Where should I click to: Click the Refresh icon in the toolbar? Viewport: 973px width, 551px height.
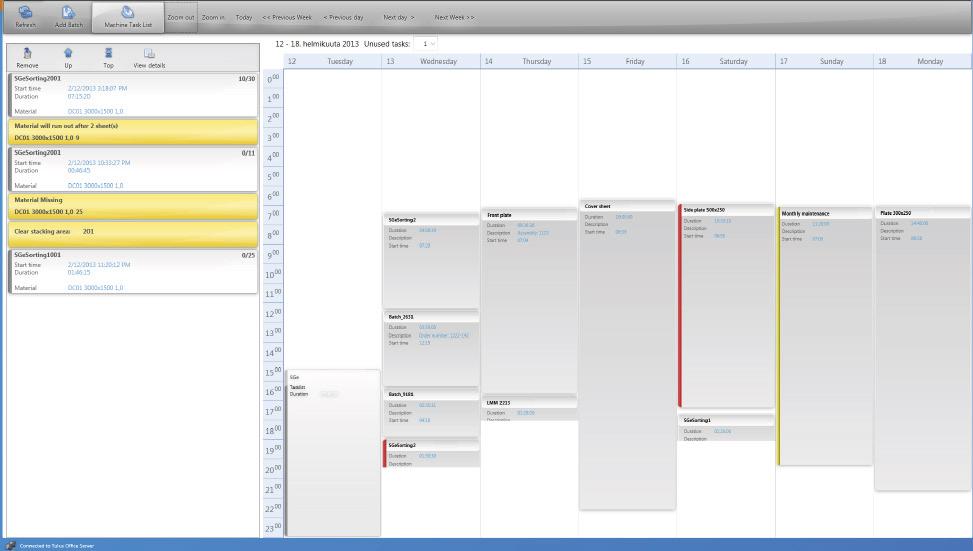point(26,13)
